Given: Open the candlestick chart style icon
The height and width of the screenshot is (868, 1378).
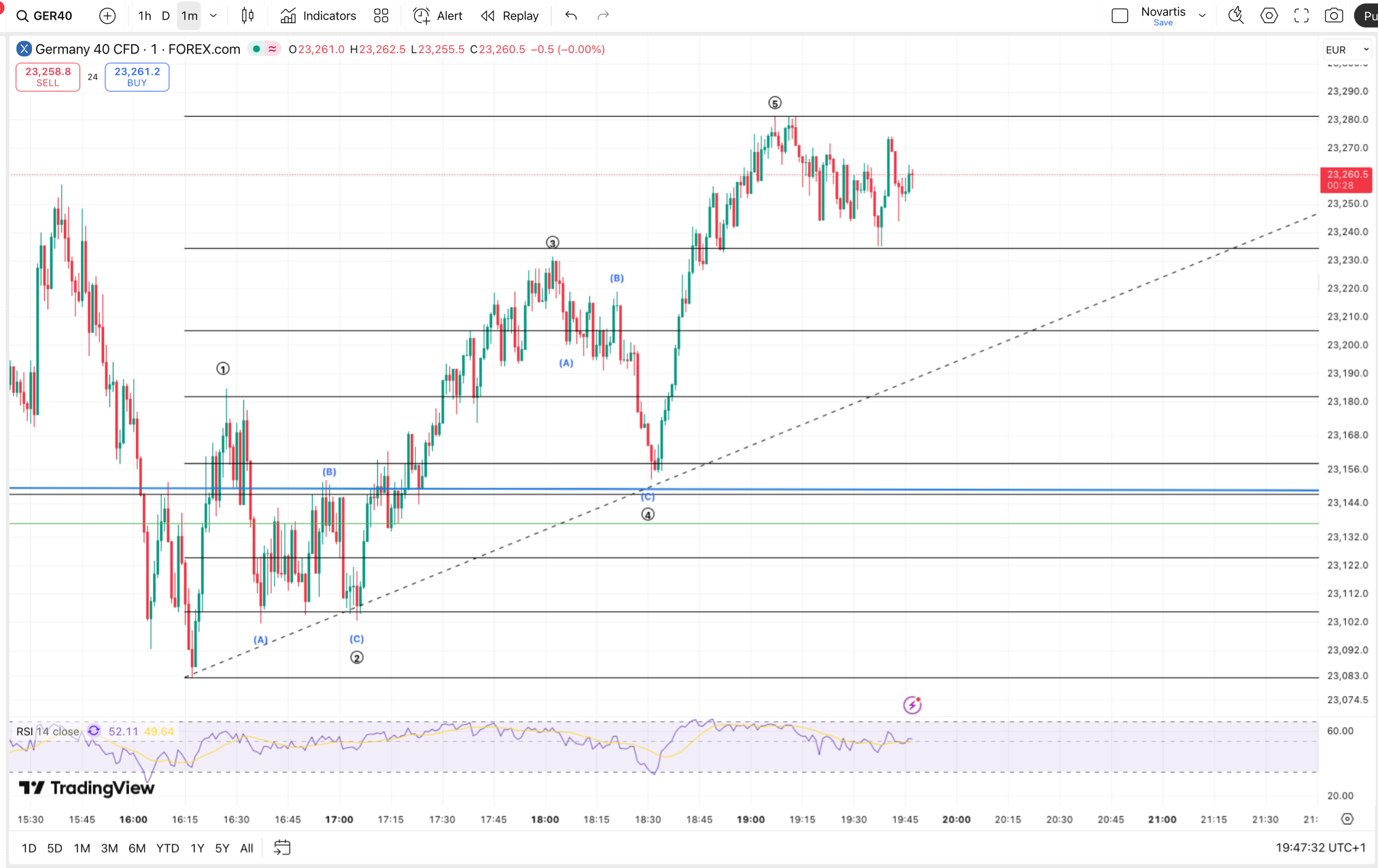Looking at the screenshot, I should coord(247,16).
